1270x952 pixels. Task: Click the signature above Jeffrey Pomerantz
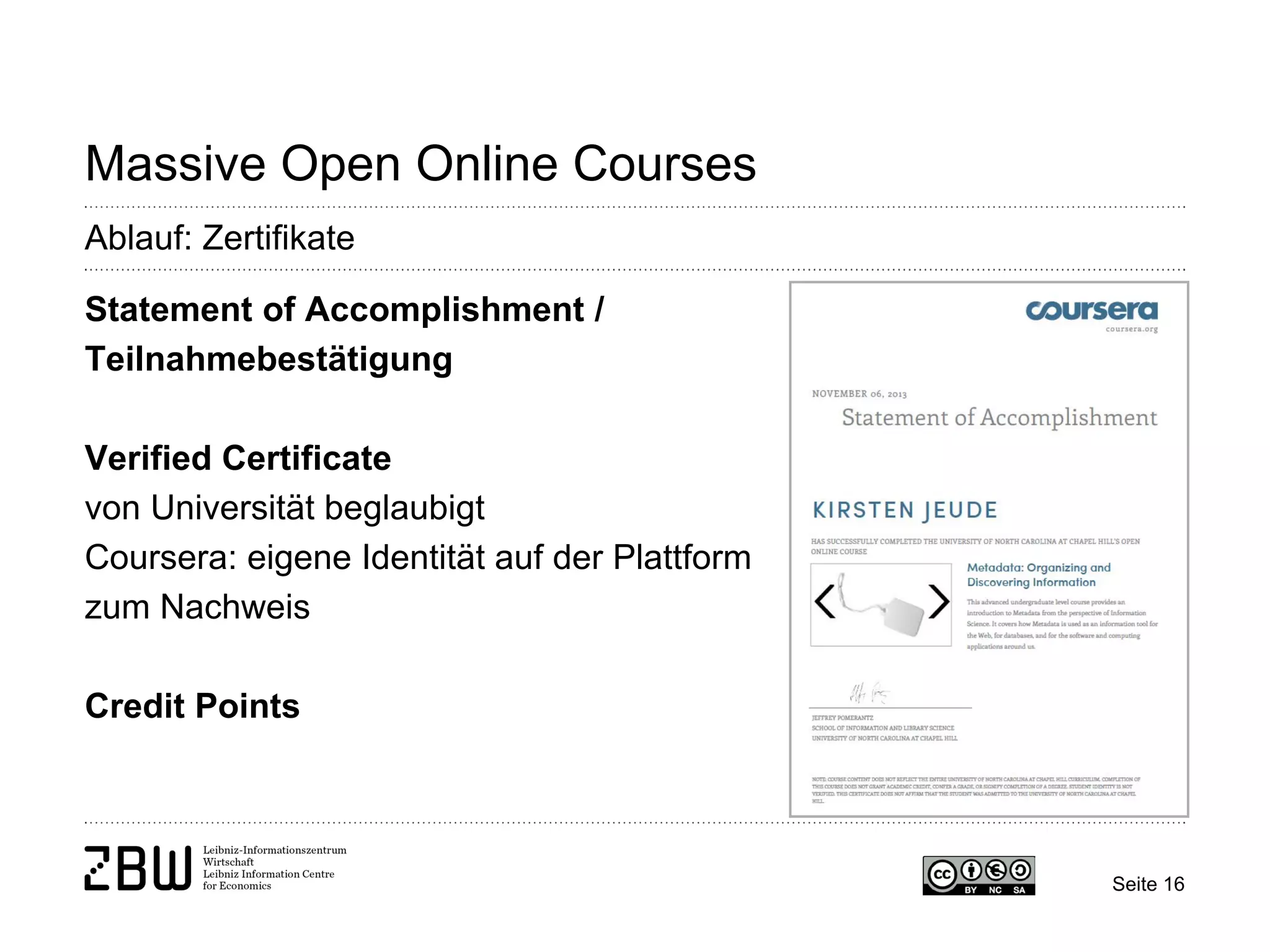[x=869, y=693]
